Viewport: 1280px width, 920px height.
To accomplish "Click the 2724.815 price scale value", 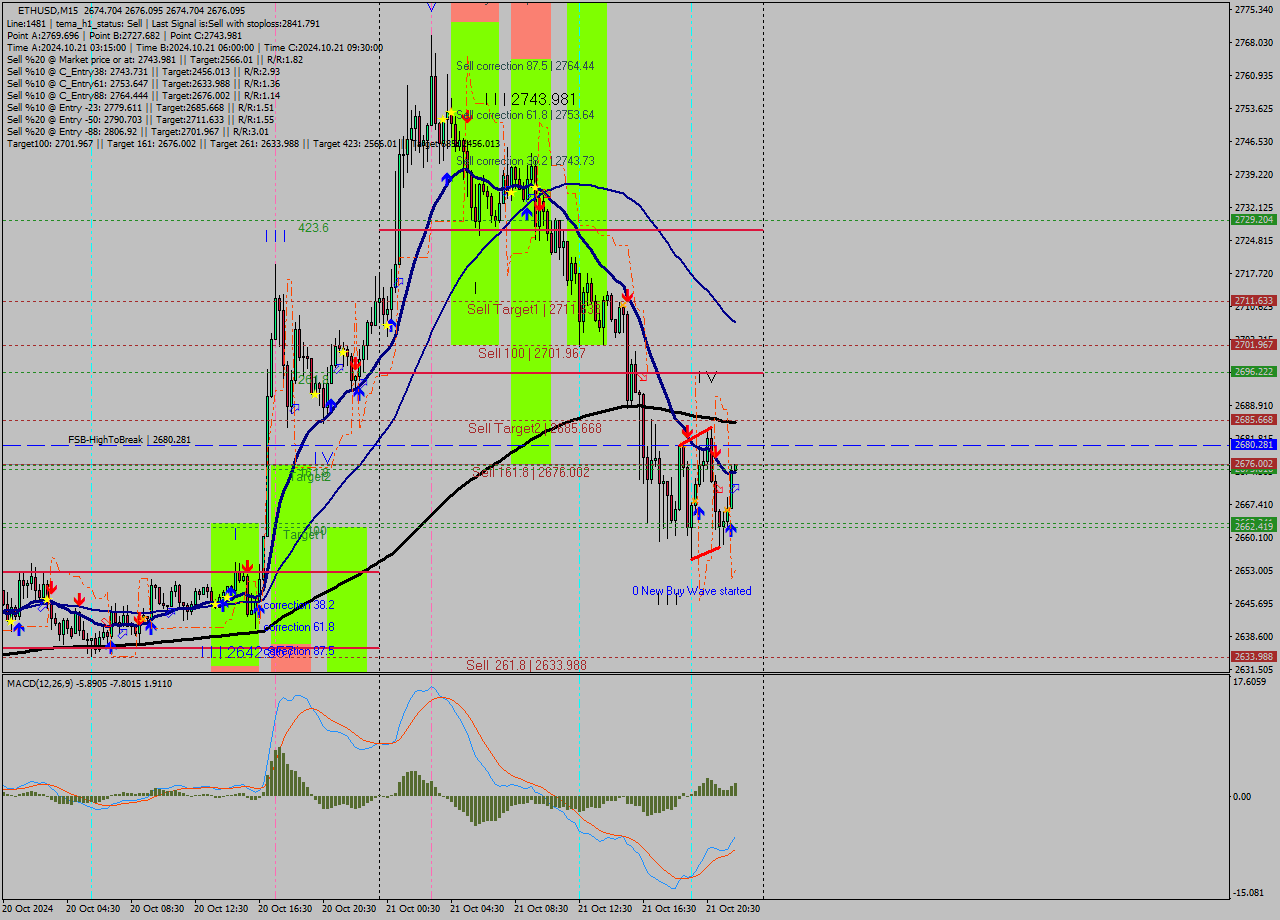I will coord(1254,240).
